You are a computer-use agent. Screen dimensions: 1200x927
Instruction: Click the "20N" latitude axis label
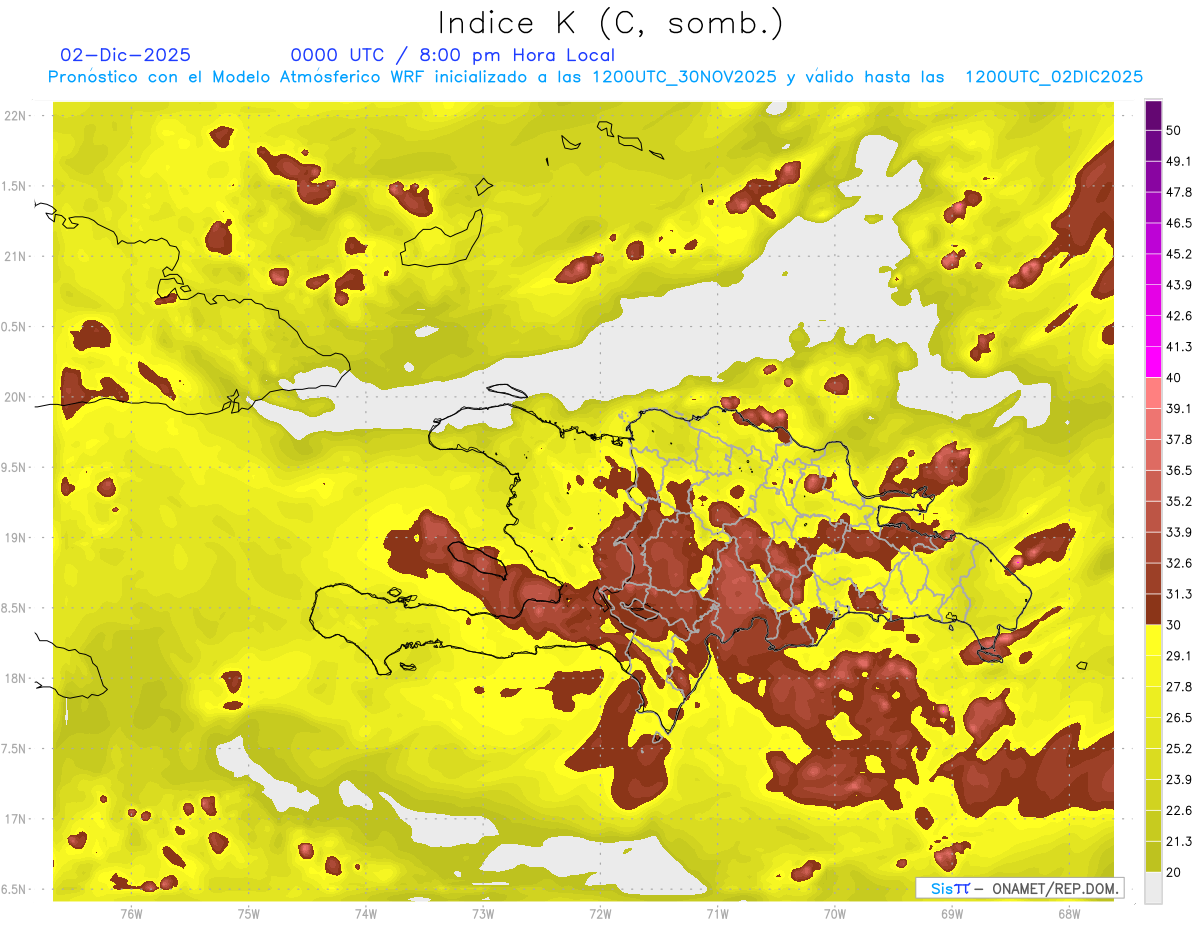point(16,397)
